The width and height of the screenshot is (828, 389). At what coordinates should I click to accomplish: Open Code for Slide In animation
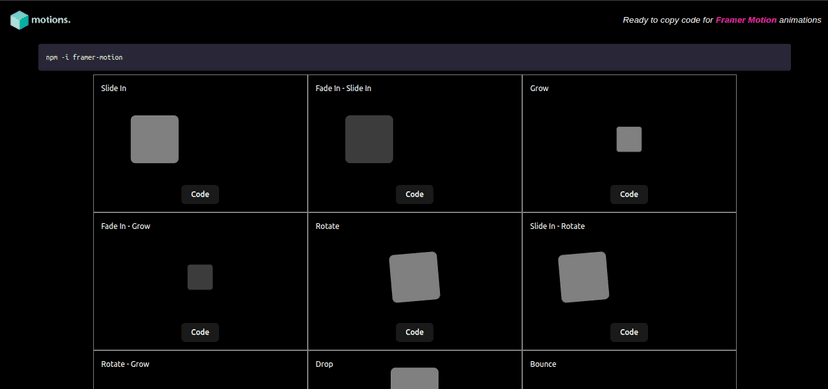click(200, 194)
